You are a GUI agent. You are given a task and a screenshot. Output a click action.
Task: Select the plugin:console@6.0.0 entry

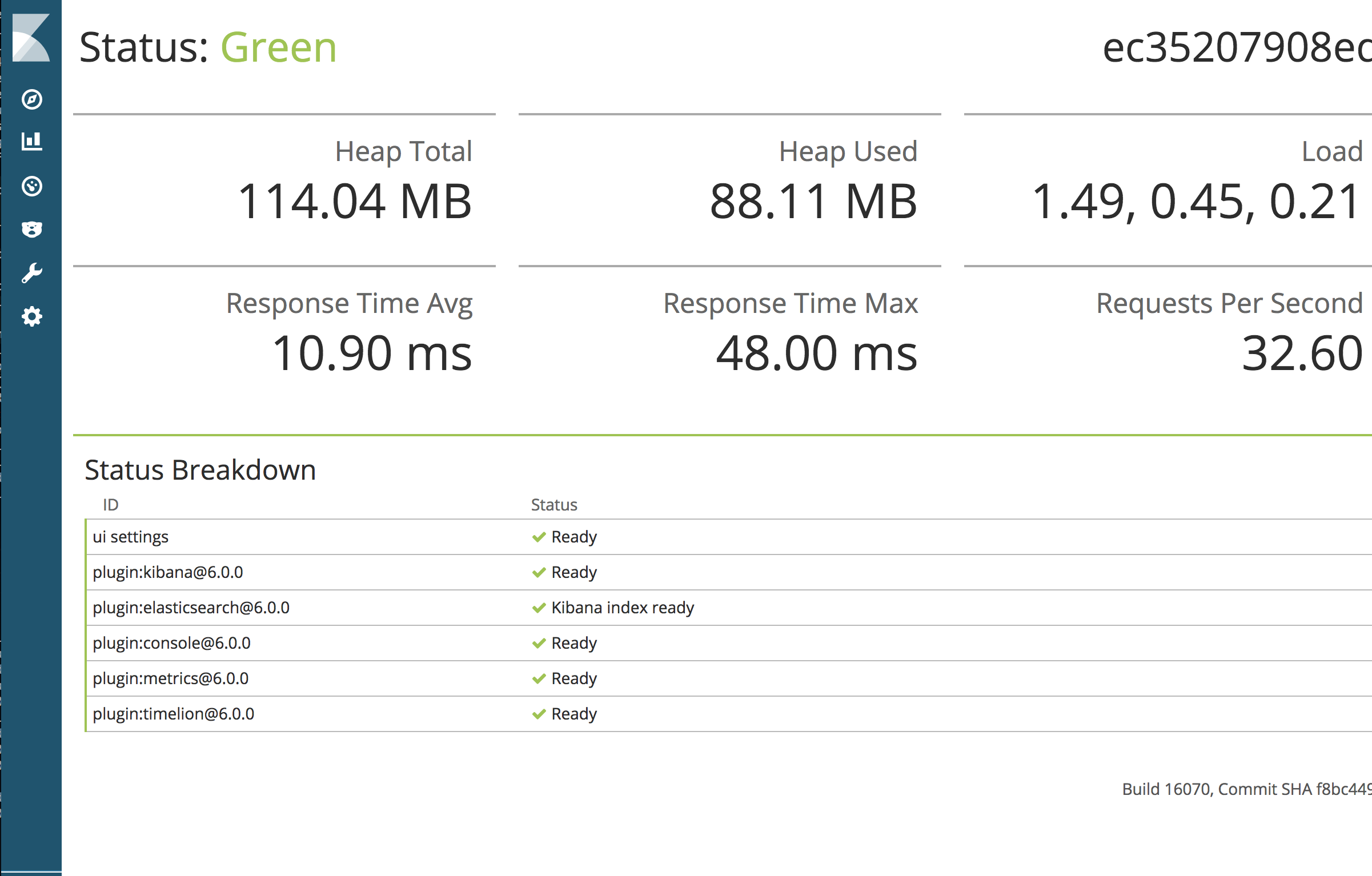171,643
